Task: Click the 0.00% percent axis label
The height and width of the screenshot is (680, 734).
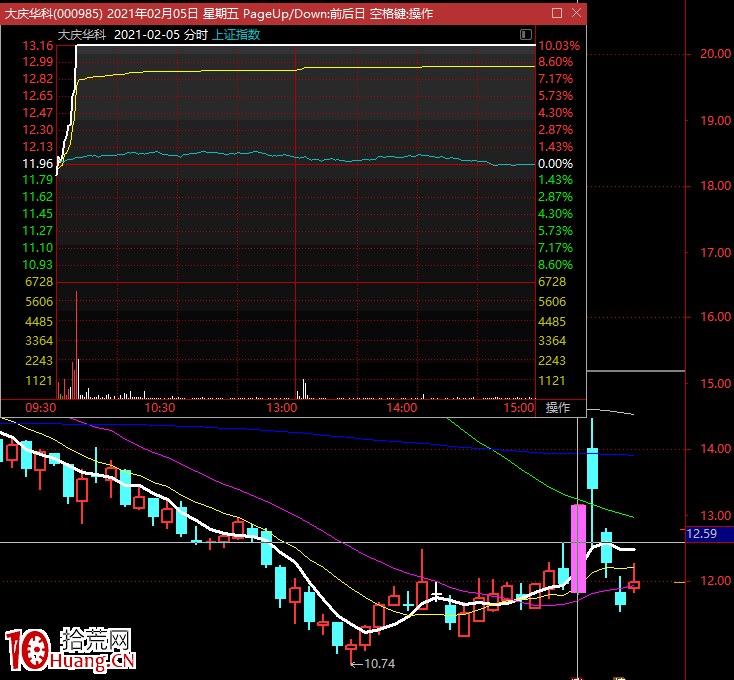Action: point(556,164)
